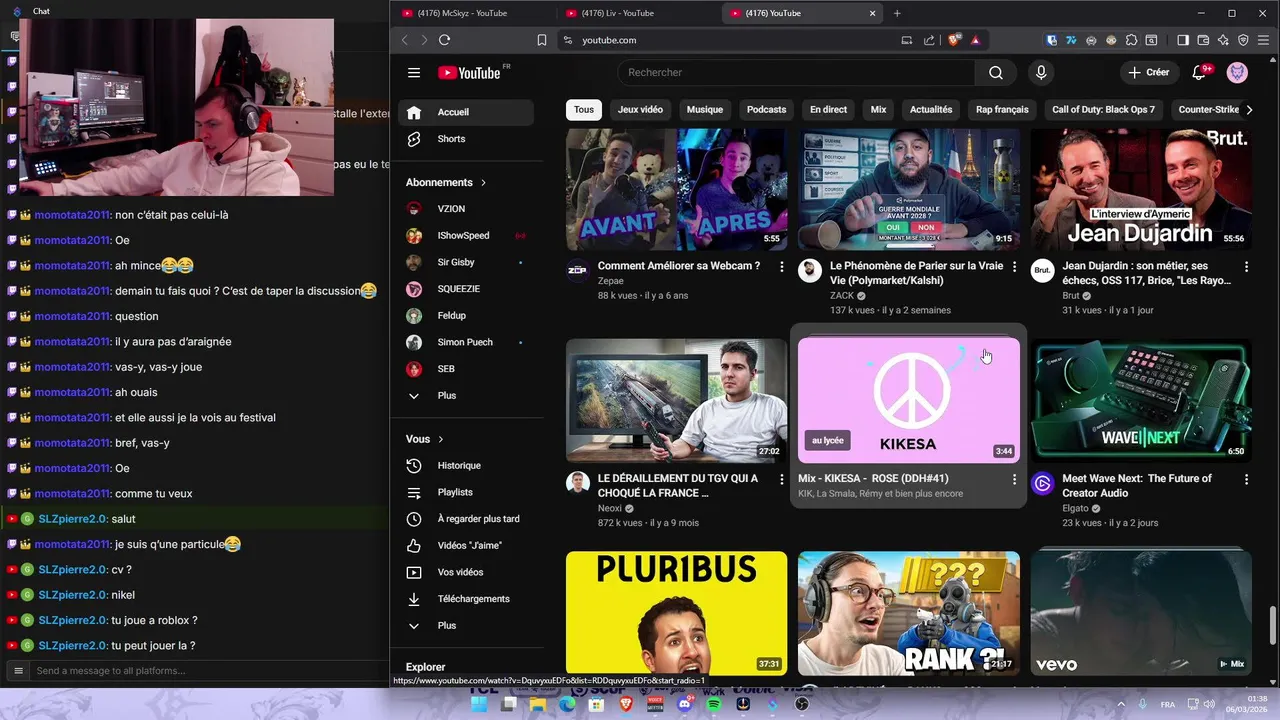
Task: Open the extensions puzzle icon
Action: (x=1131, y=40)
